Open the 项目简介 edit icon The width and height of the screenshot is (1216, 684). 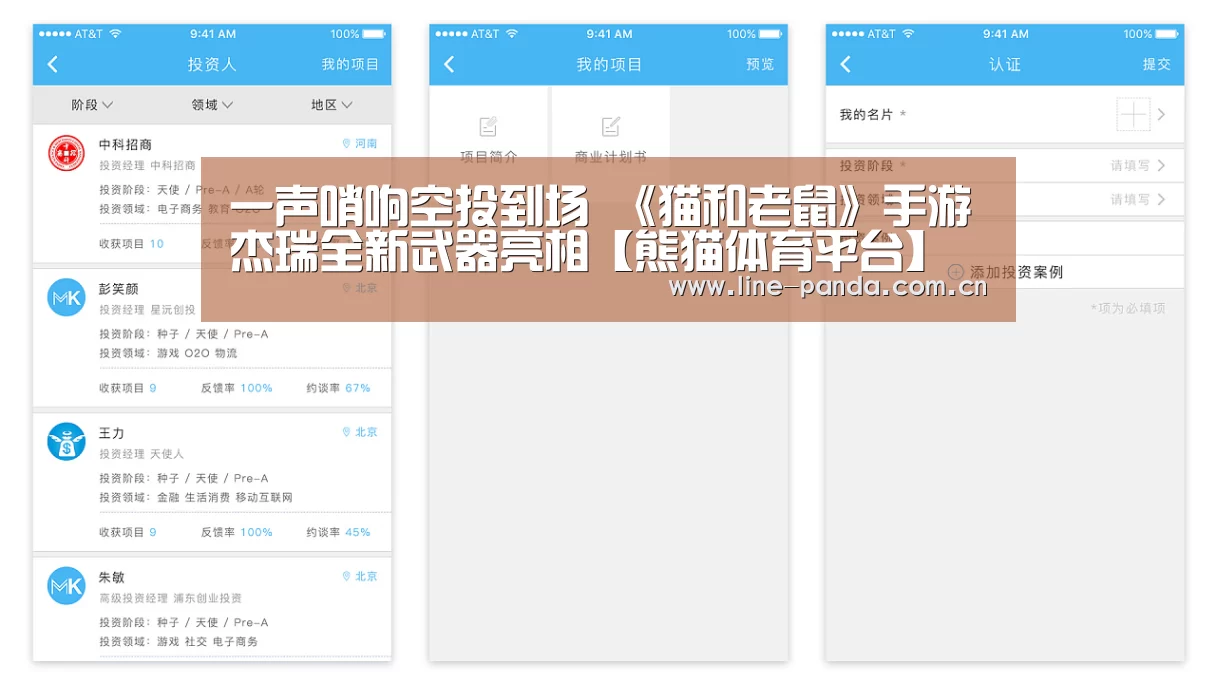coord(488,126)
